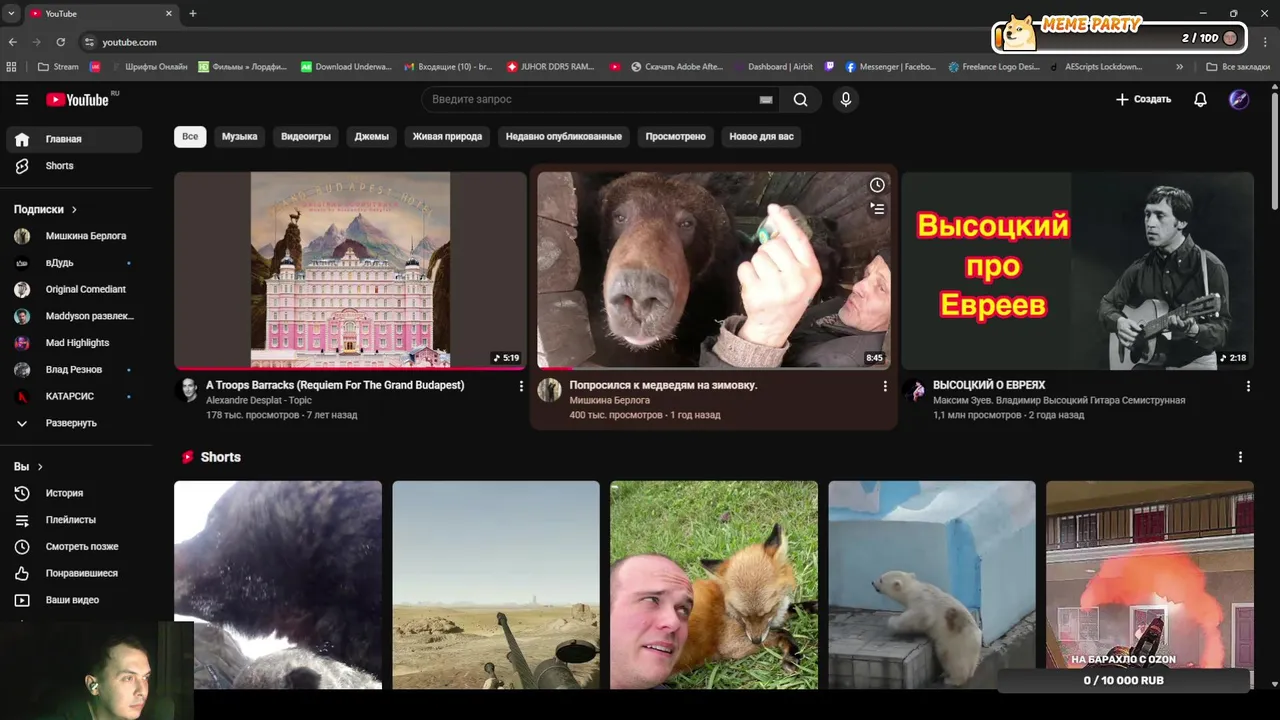This screenshot has width=1280, height=720.
Task: Select the Живая природа filter chip
Action: coord(447,136)
